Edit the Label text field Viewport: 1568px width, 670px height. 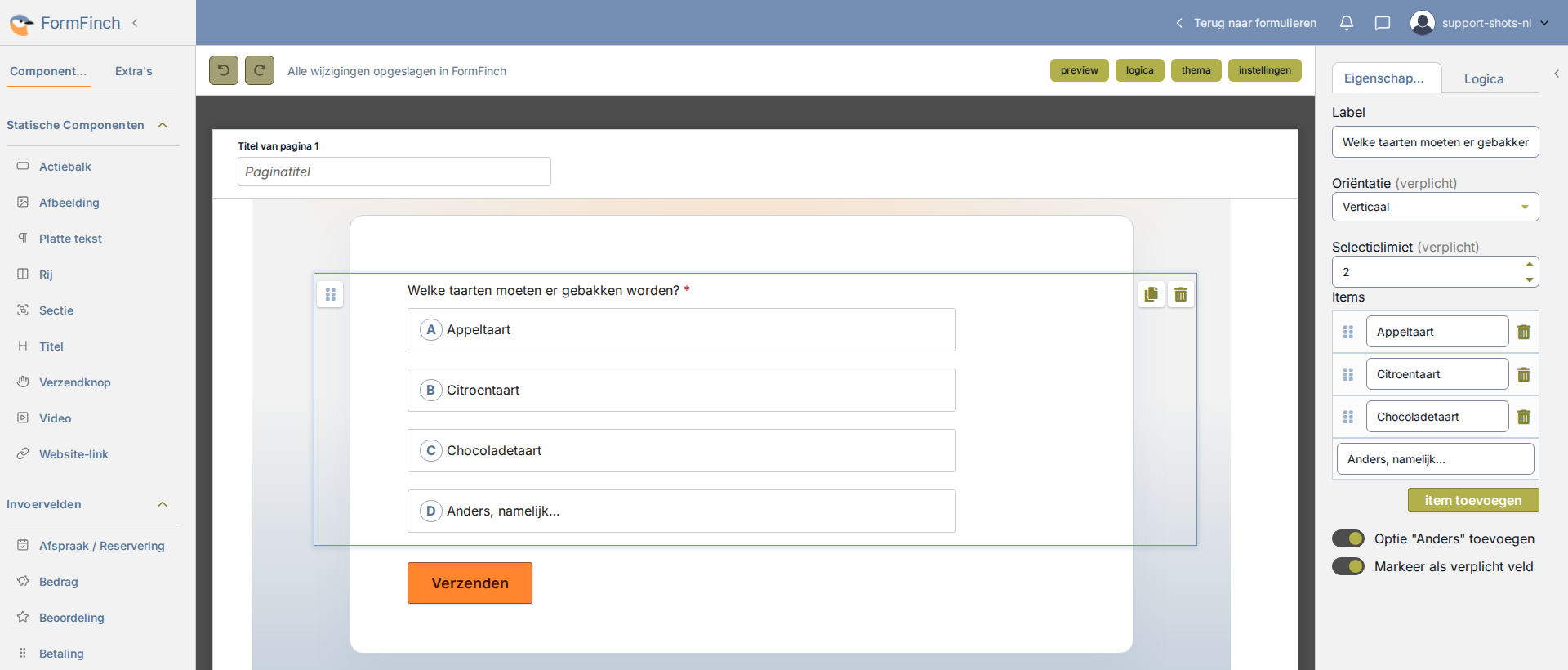coord(1436,142)
